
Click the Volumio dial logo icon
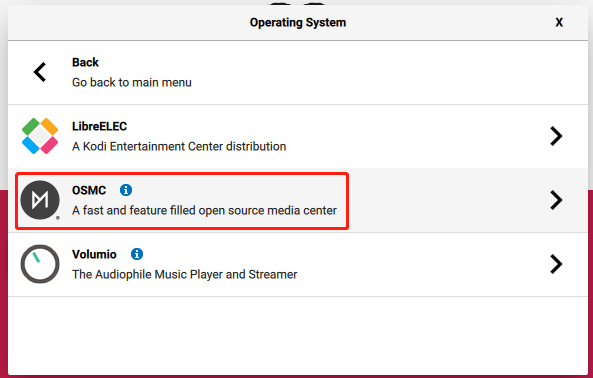40,264
